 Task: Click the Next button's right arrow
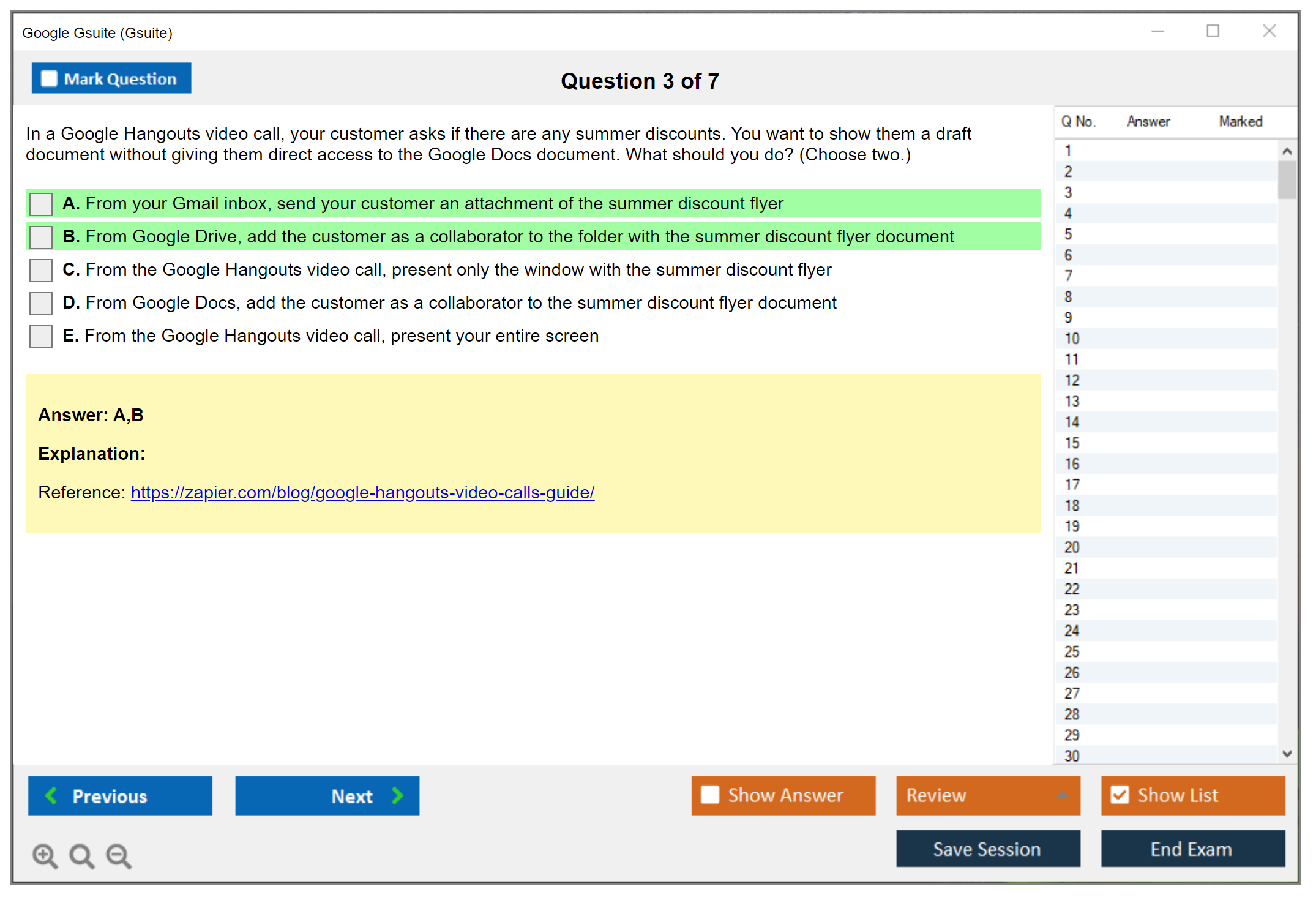[x=398, y=795]
